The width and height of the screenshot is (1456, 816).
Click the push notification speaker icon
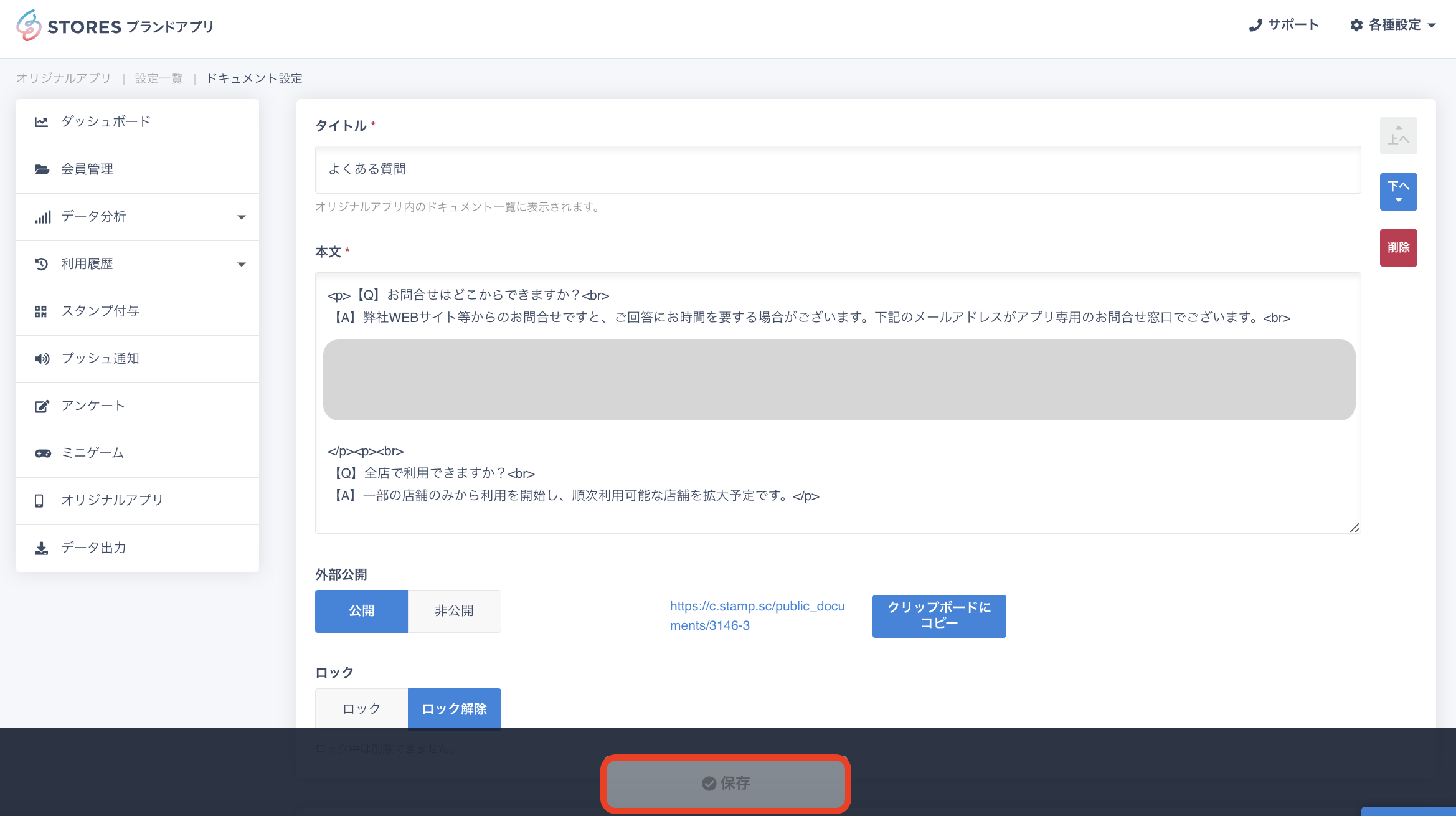(x=41, y=359)
